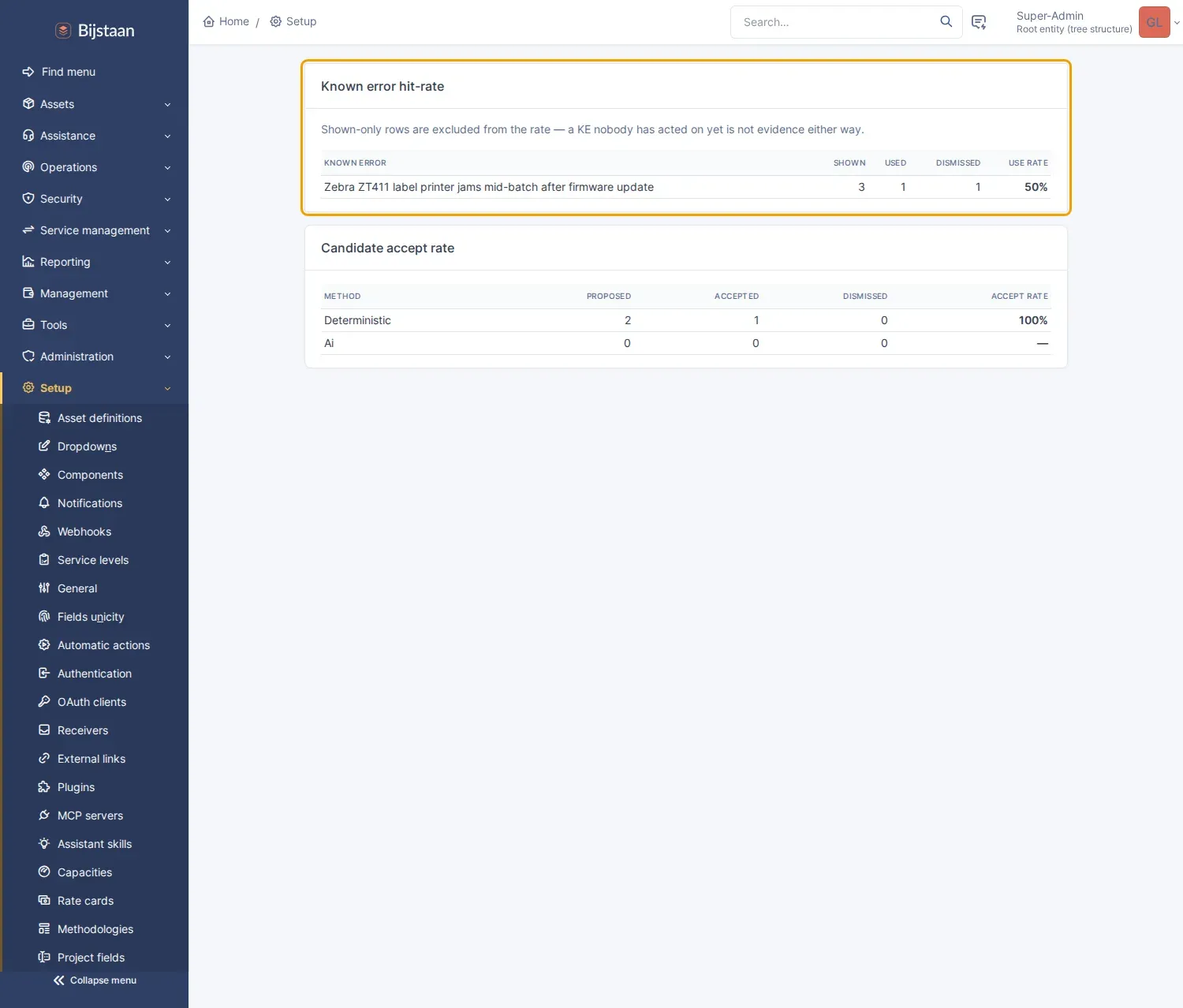Open the user profile dropdown arrow
Viewport: 1183px width, 1008px height.
point(1177,22)
